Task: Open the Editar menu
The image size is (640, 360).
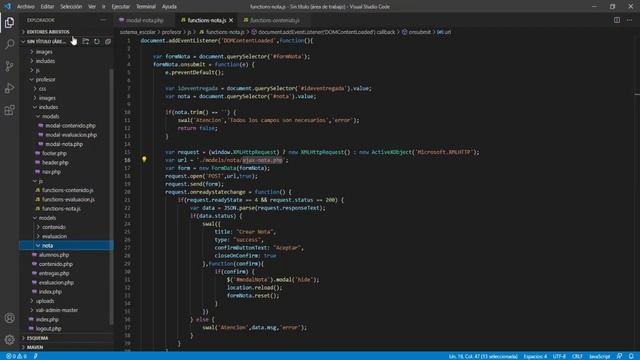Action: [47, 7]
